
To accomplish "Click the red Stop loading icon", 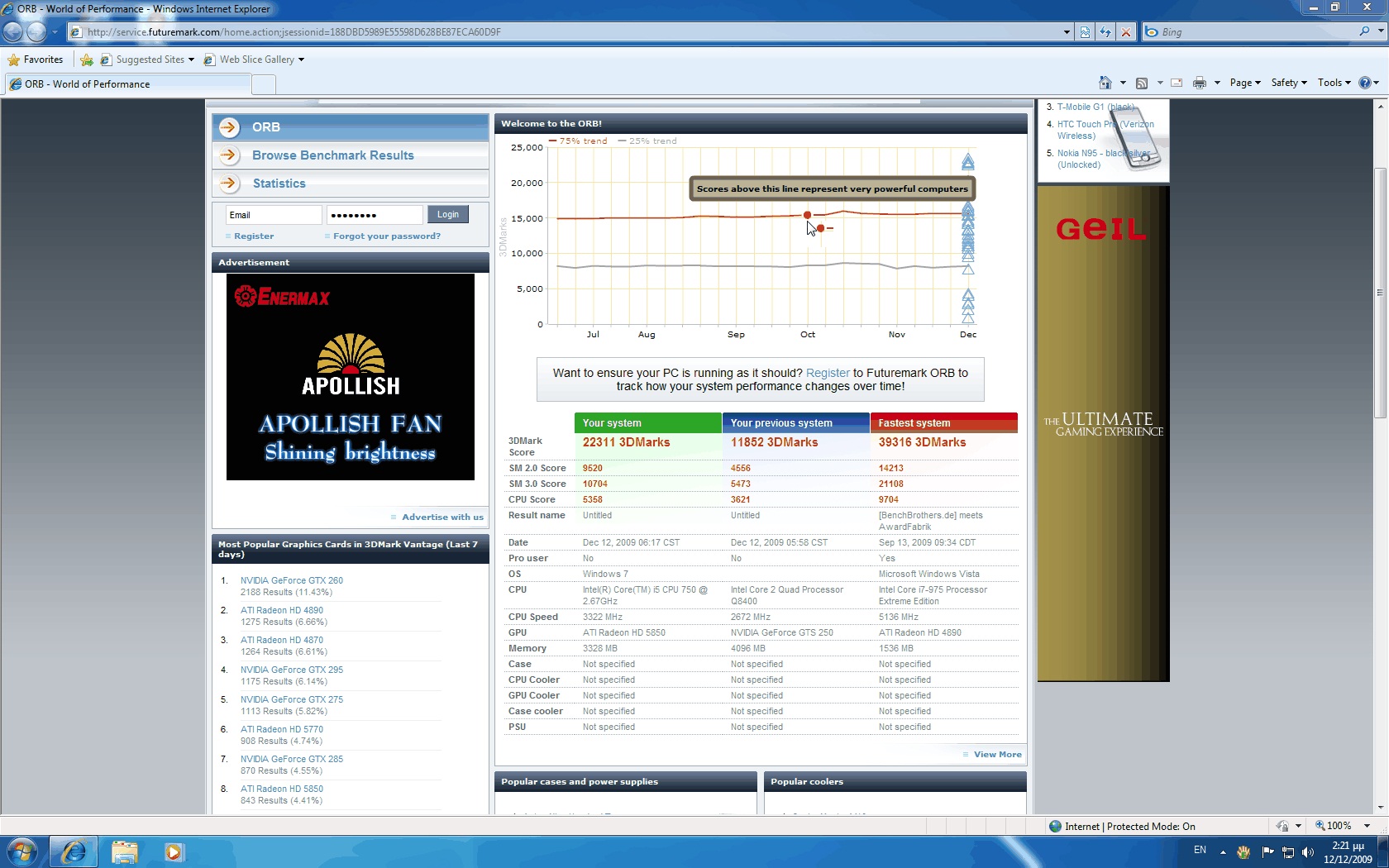I will (1125, 32).
